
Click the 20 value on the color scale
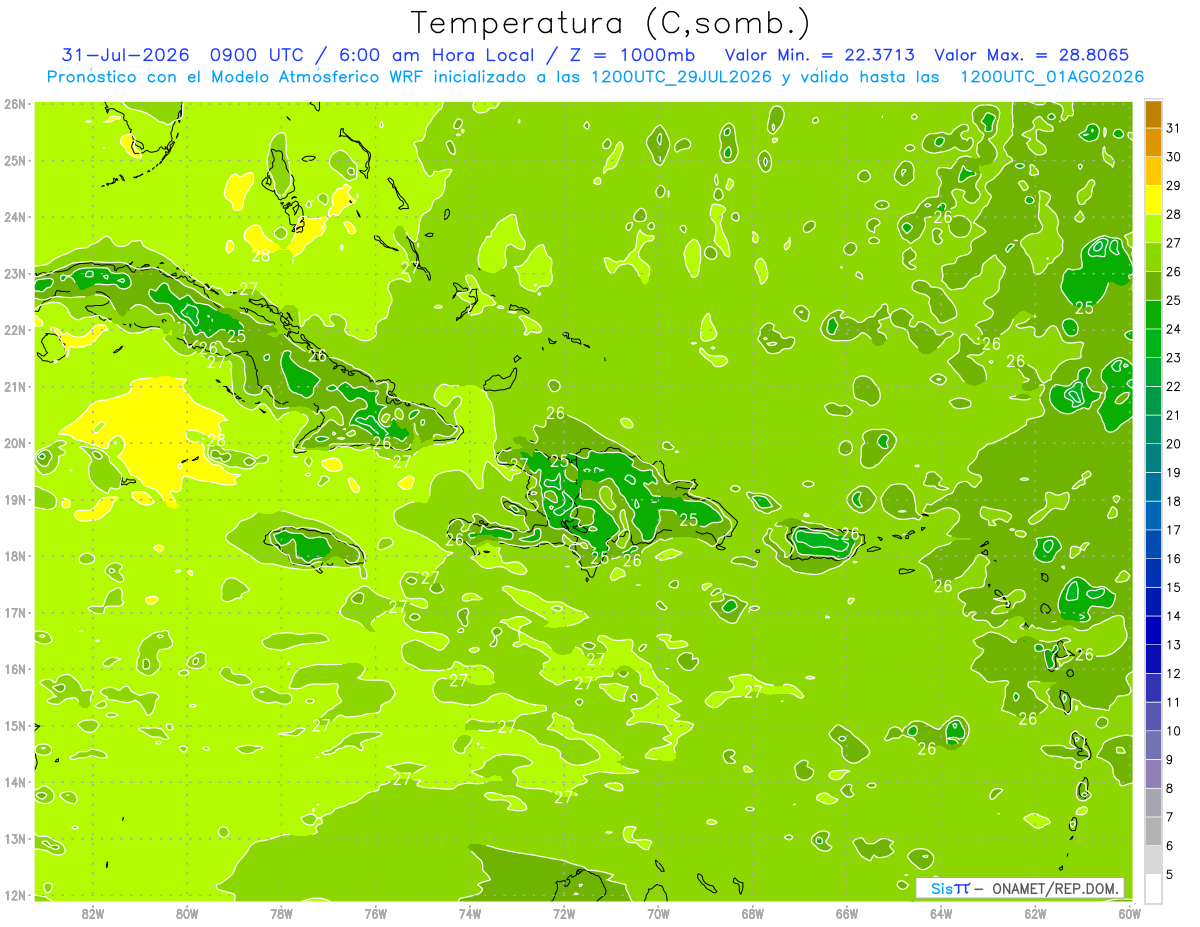pos(1174,444)
